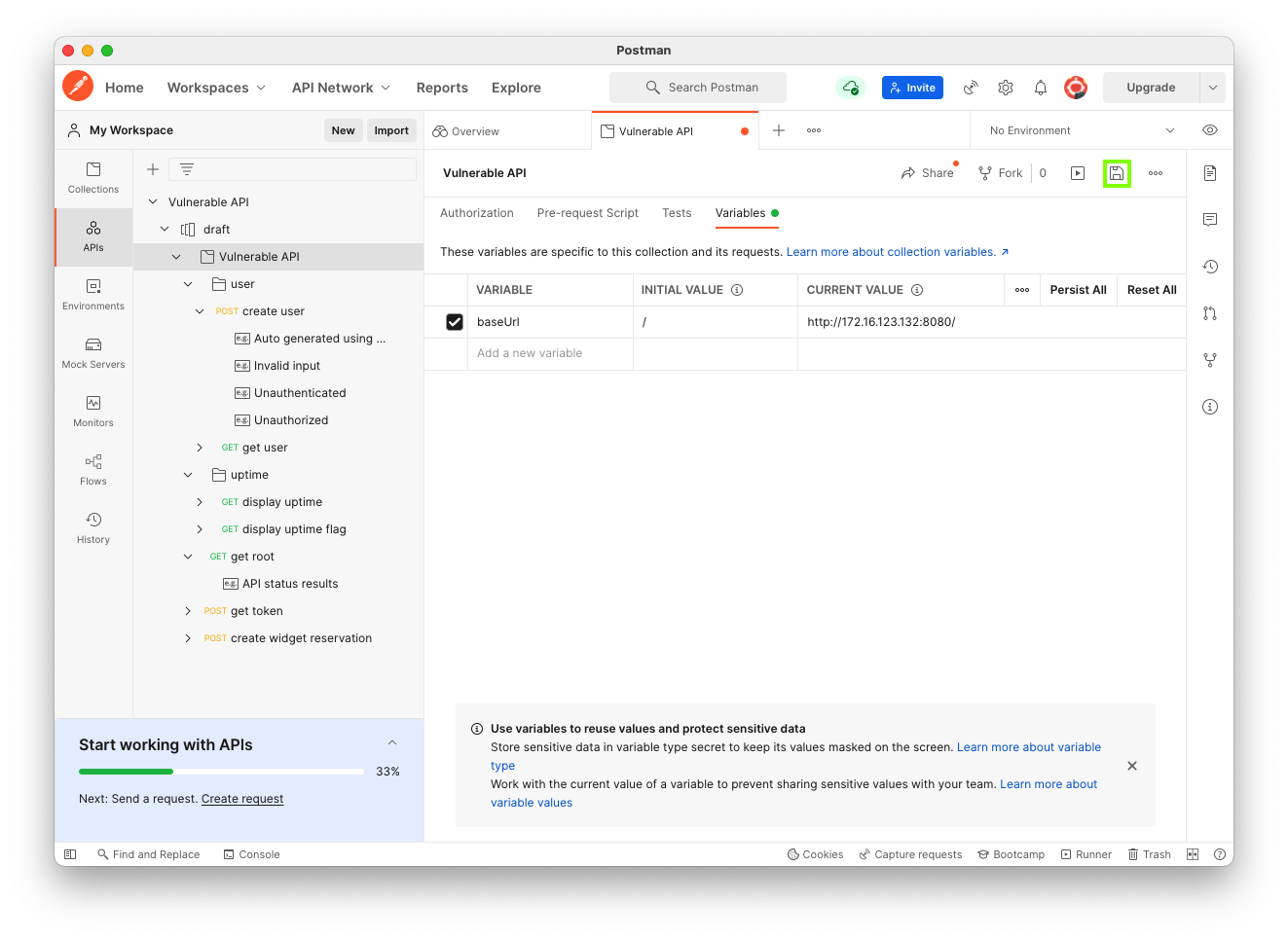The image size is (1288, 938).
Task: Open the notifications bell
Action: 1041,88
